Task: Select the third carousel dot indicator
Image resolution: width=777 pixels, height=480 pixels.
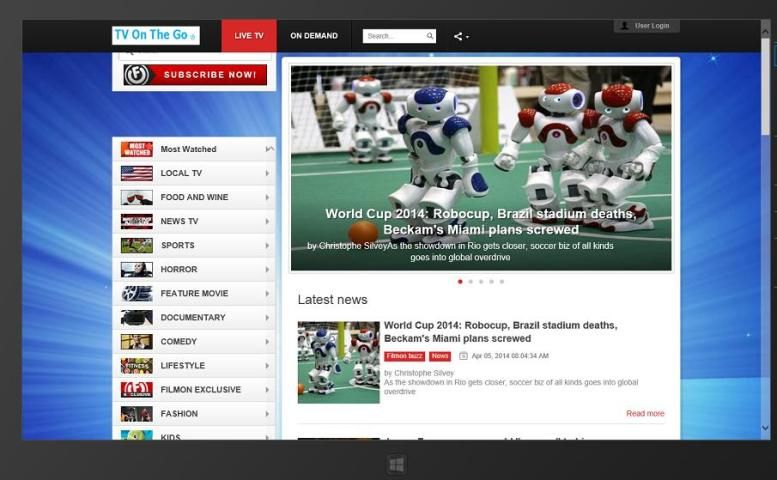Action: coord(481,282)
